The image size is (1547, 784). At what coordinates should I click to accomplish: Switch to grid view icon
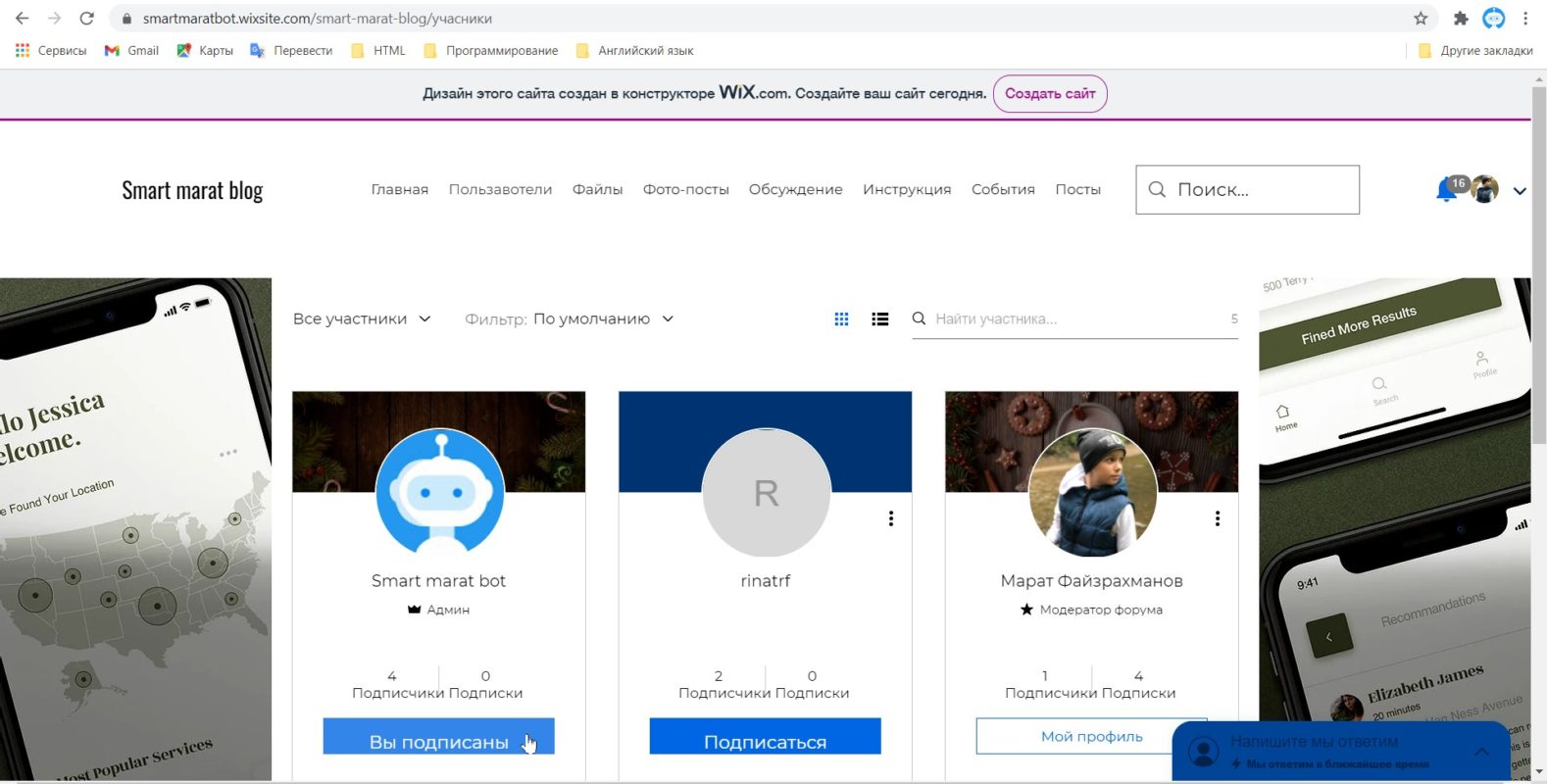tap(841, 318)
